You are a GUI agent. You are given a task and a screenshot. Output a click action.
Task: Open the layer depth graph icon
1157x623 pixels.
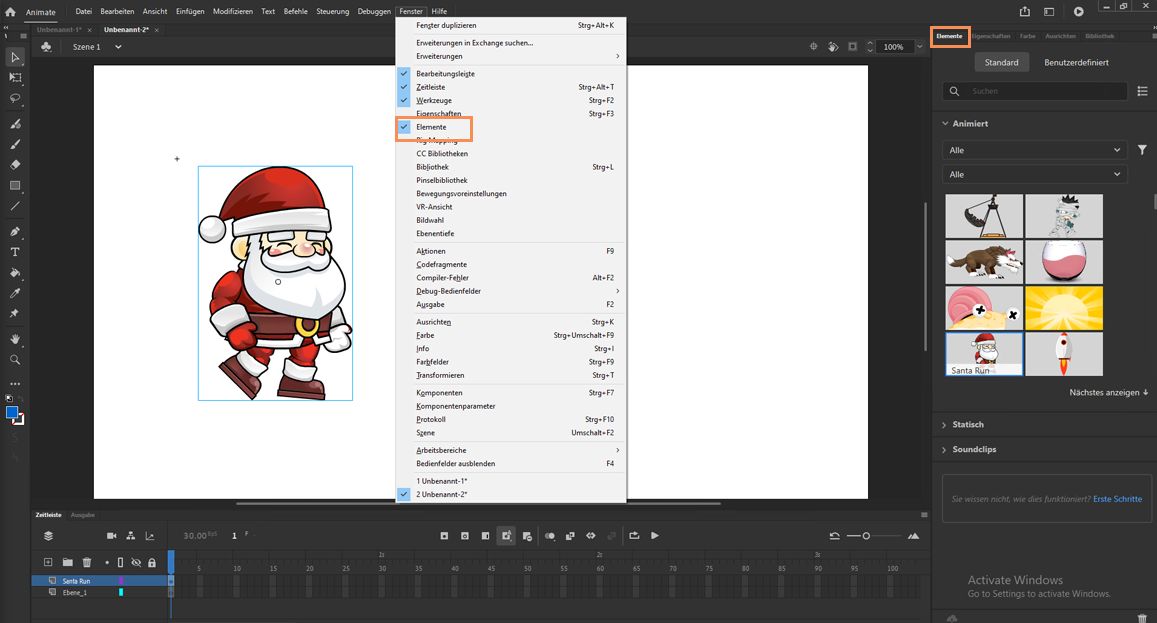(150, 536)
